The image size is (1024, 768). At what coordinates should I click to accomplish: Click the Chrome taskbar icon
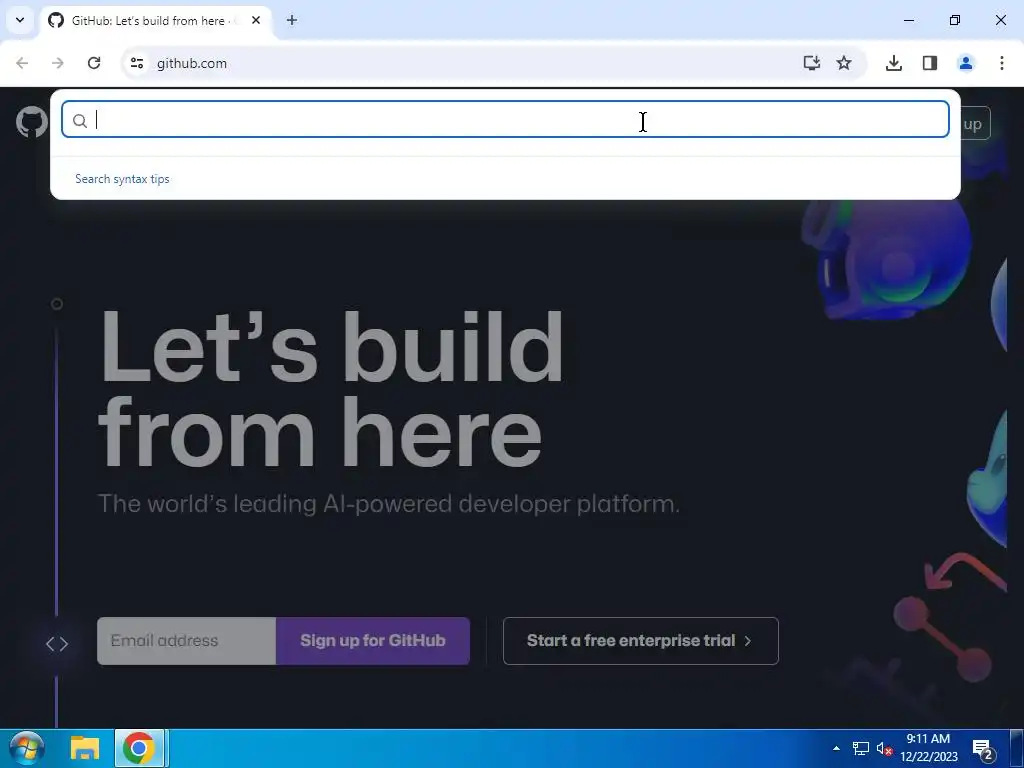coord(139,748)
